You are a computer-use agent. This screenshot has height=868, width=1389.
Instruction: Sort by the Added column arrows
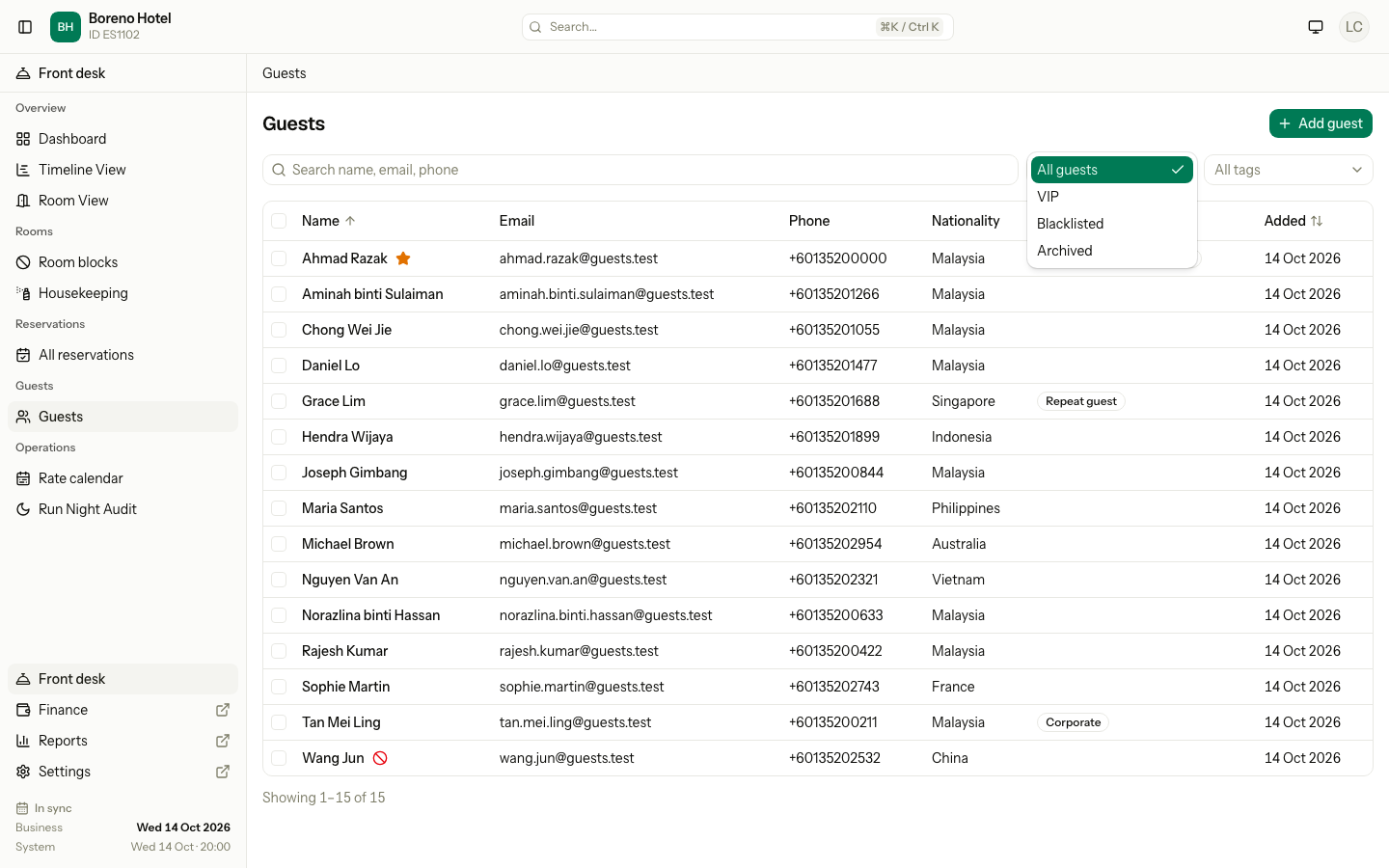pos(1317,221)
